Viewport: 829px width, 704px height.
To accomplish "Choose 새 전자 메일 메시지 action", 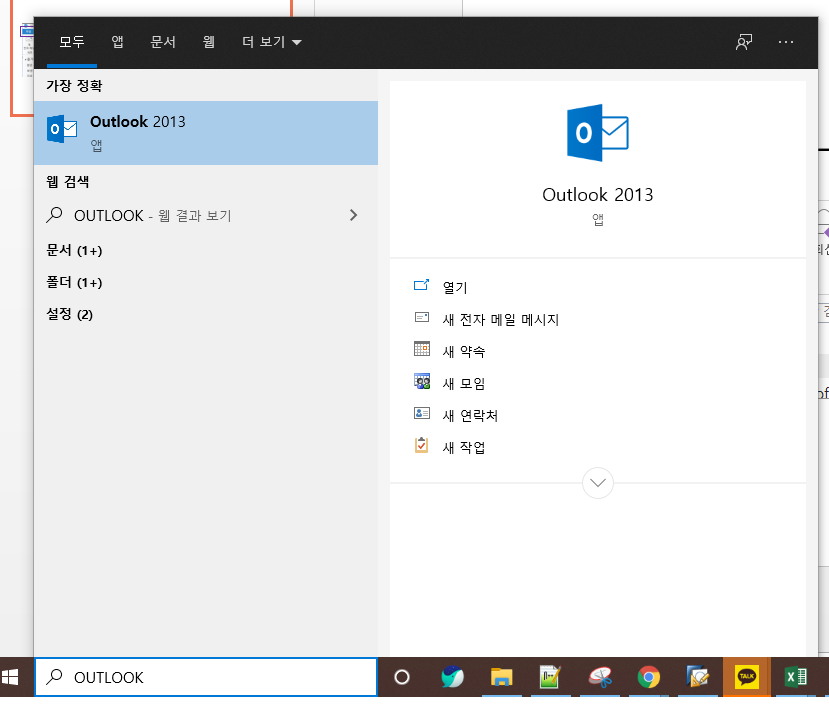I will click(501, 319).
